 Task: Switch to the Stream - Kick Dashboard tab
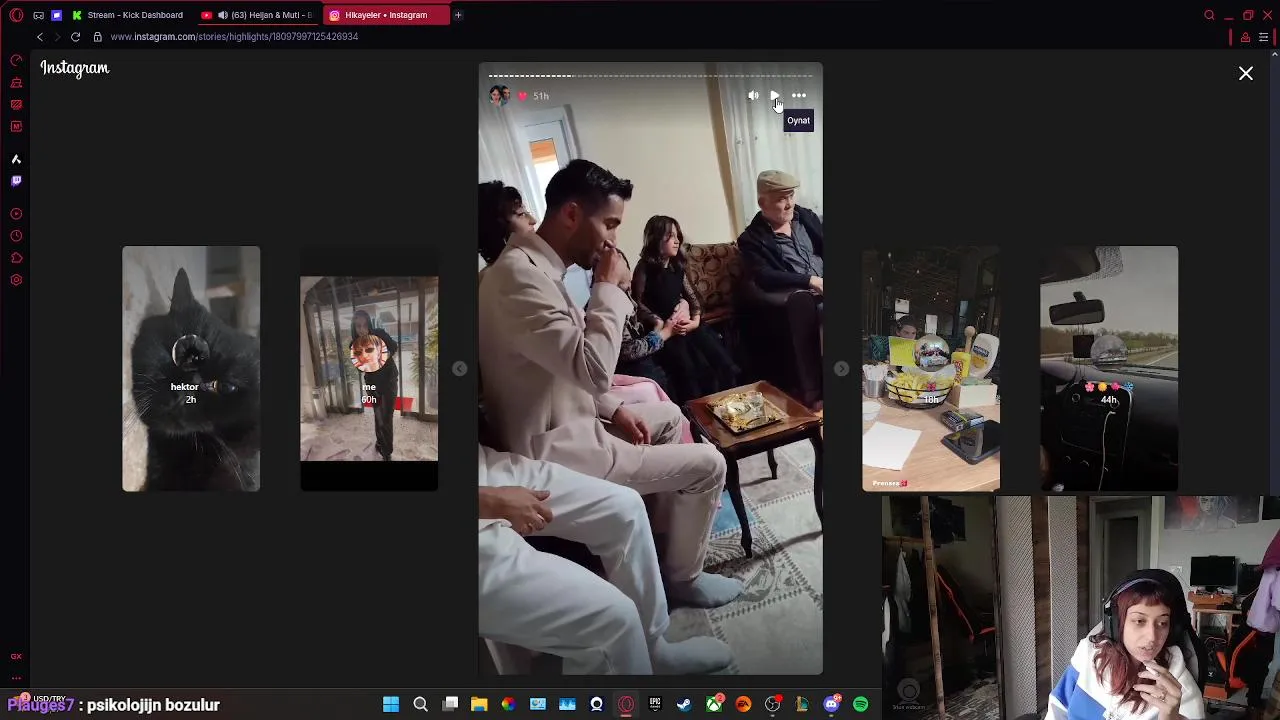(x=127, y=15)
